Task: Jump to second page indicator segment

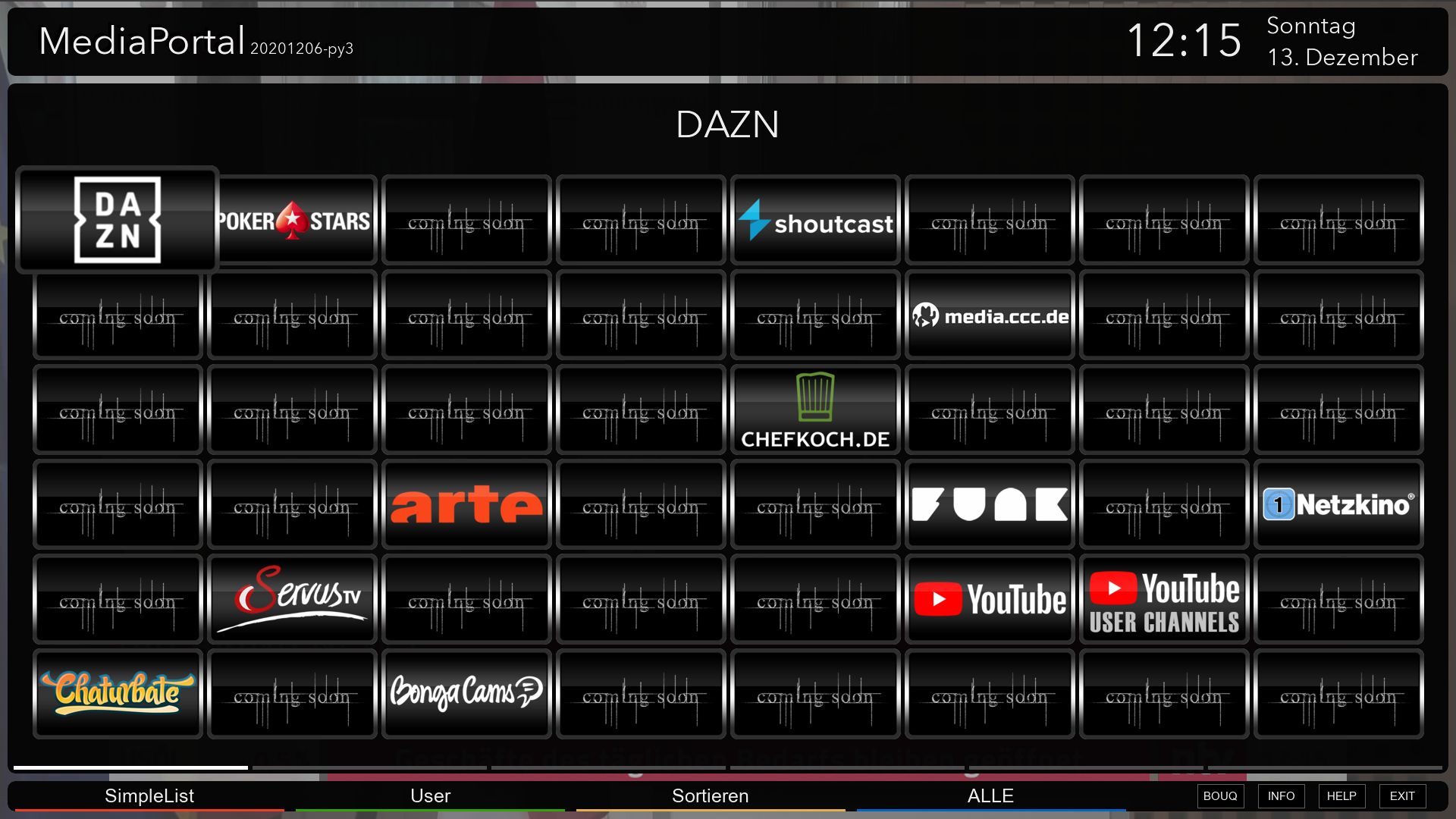Action: click(x=369, y=767)
